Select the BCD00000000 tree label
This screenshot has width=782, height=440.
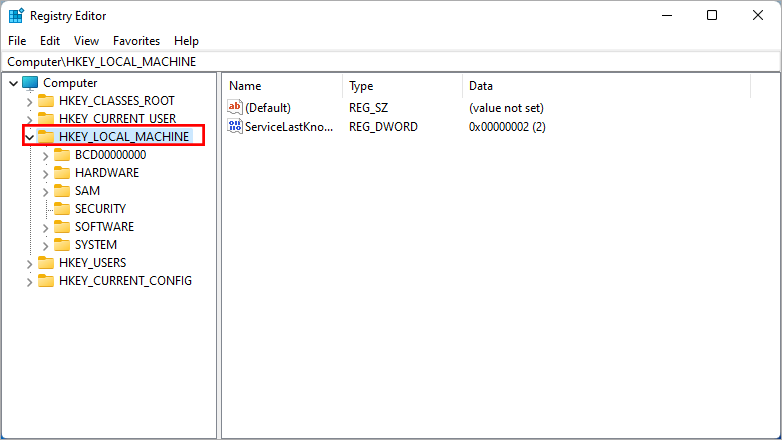click(110, 155)
